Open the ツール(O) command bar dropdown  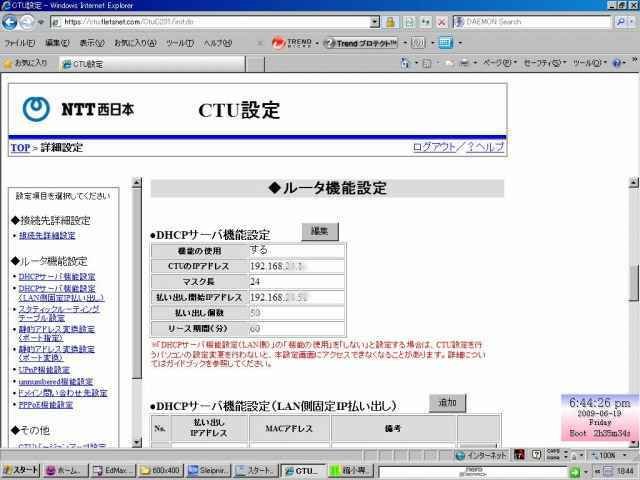(589, 63)
